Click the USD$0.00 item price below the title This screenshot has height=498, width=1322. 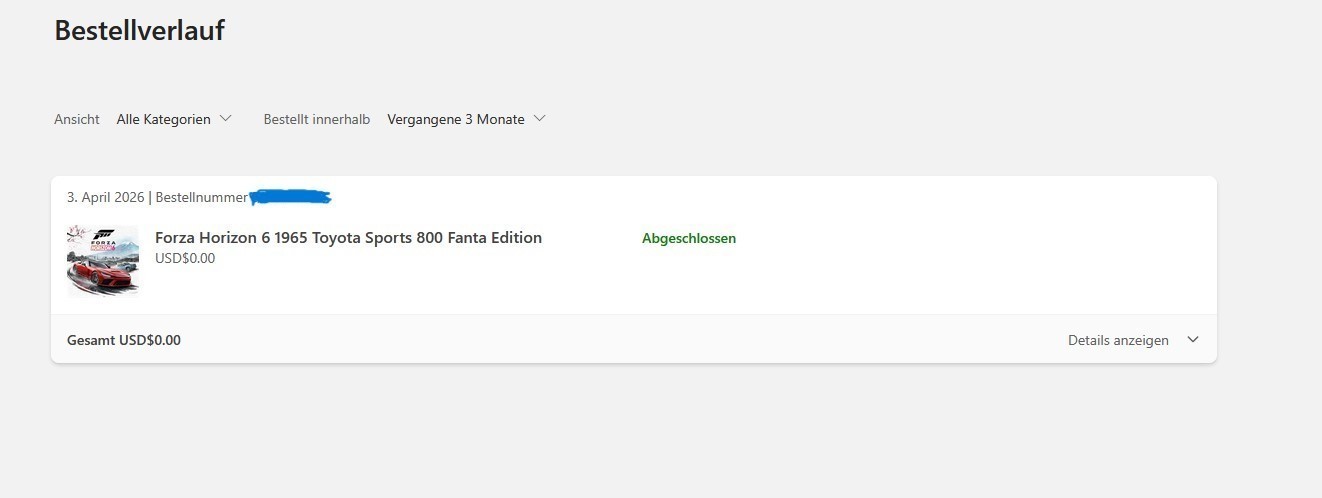185,258
